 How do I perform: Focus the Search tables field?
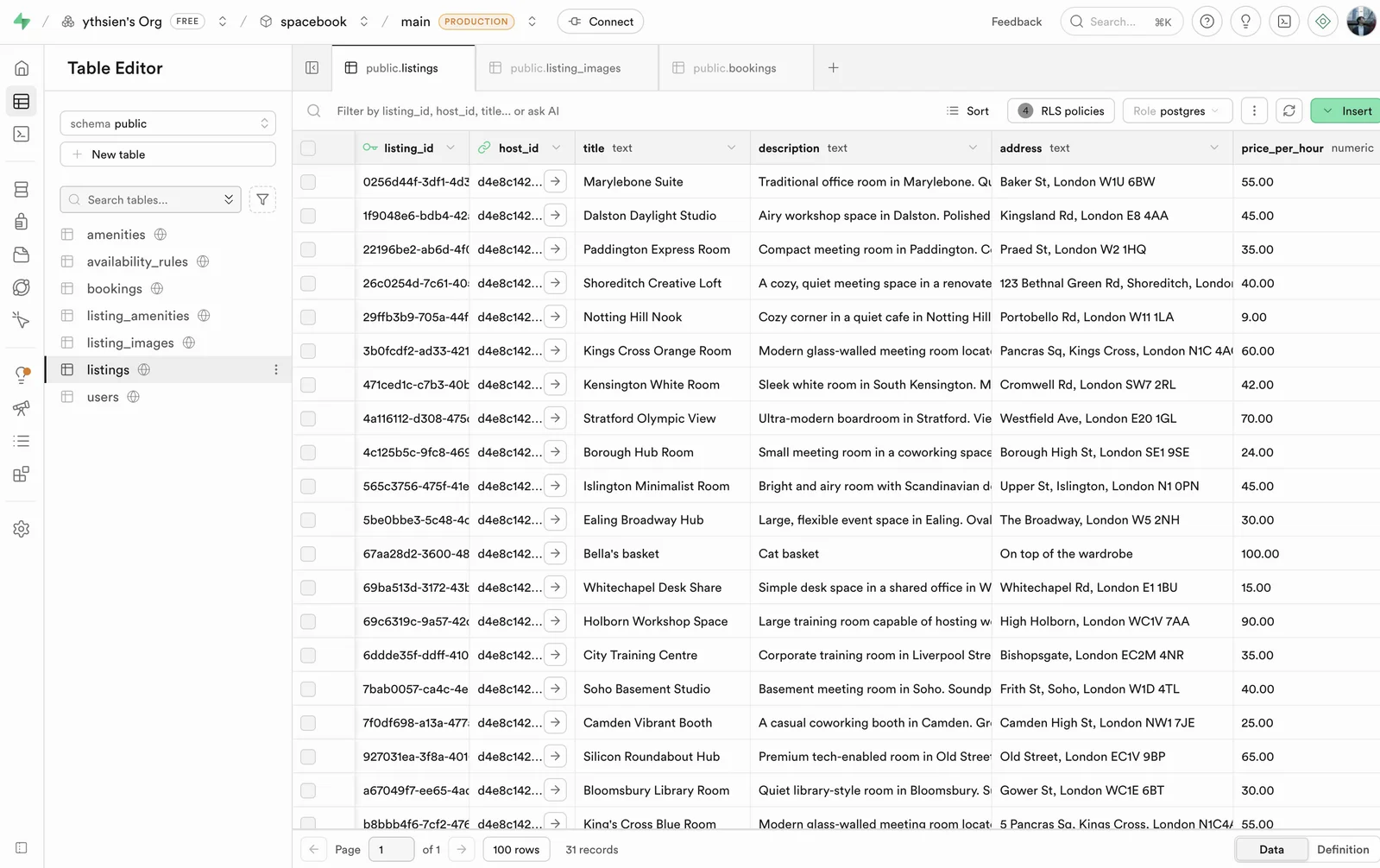coord(152,199)
